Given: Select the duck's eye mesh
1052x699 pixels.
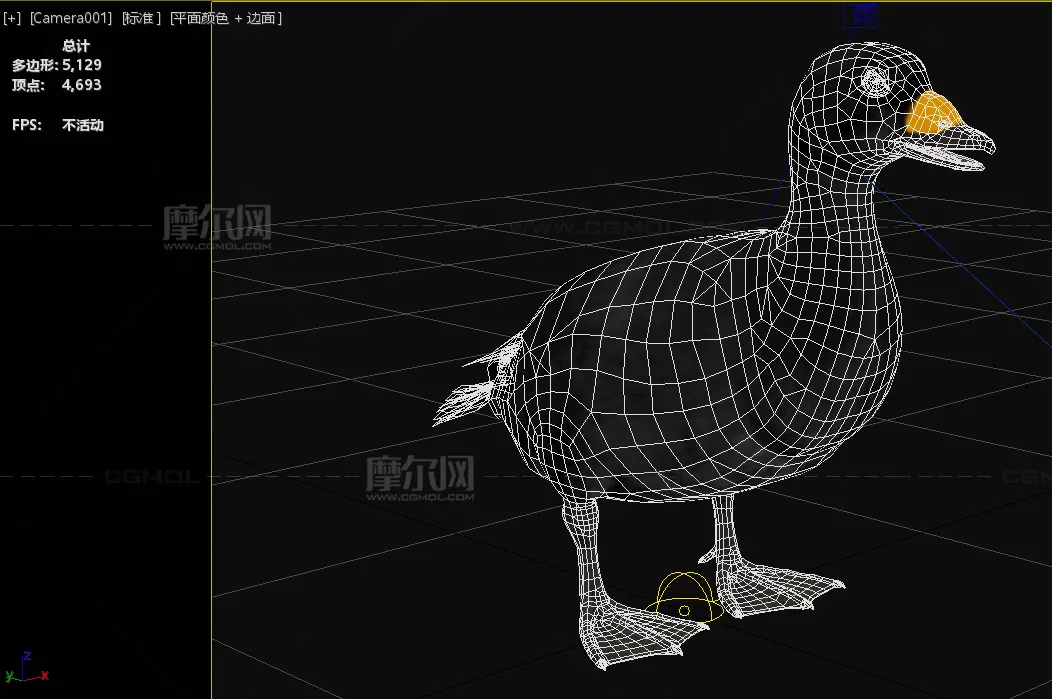Looking at the screenshot, I should pos(873,78).
